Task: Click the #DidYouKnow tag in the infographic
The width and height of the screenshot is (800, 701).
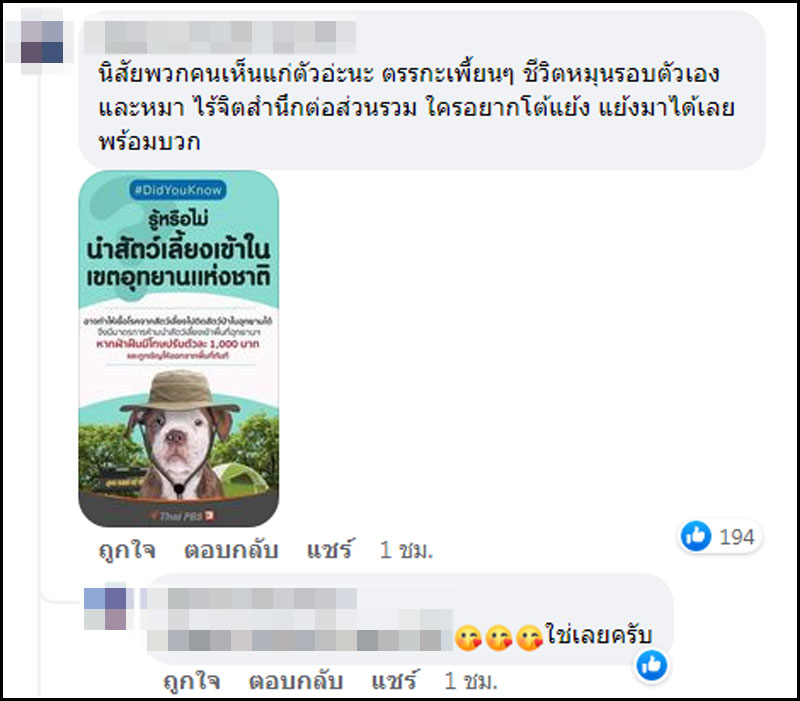Action: 178,190
